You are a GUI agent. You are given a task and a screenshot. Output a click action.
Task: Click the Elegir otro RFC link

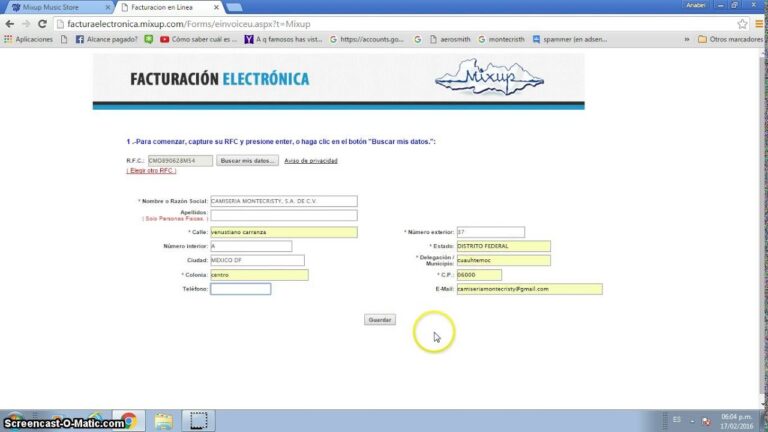[x=151, y=170]
